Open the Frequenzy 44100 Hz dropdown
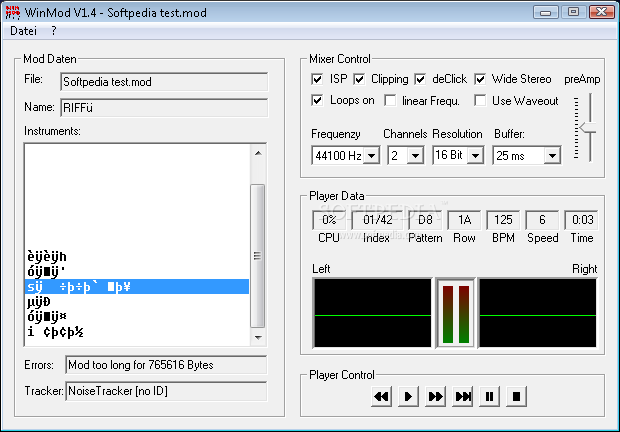 [x=372, y=155]
